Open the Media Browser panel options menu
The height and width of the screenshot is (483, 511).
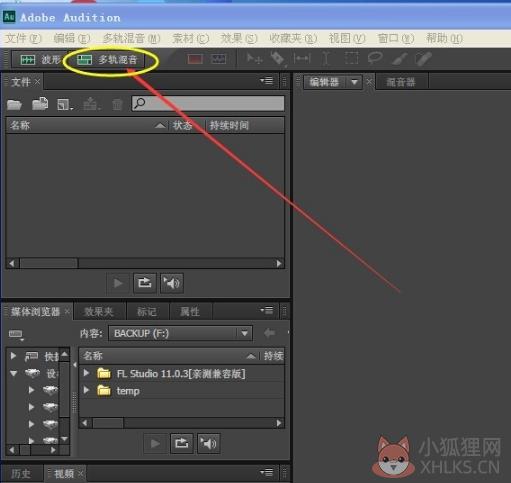click(x=267, y=311)
